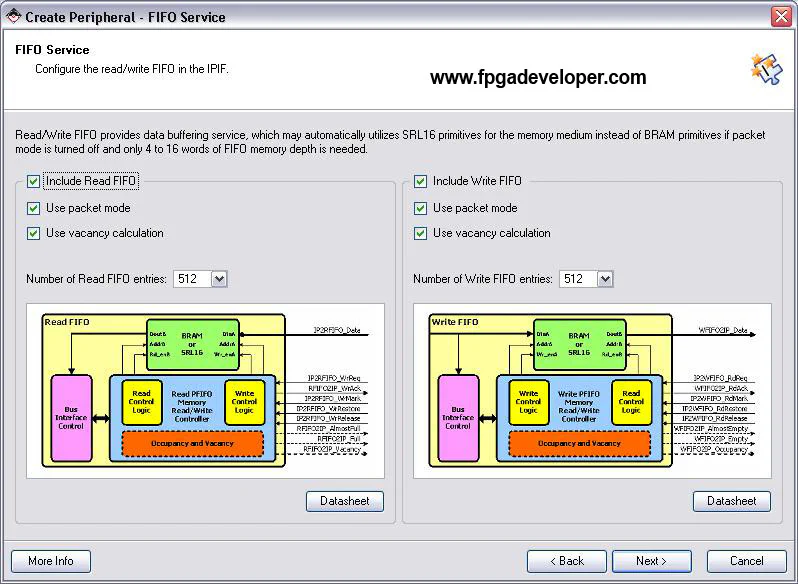Go back with the Back button
The height and width of the screenshot is (584, 798).
tap(566, 561)
